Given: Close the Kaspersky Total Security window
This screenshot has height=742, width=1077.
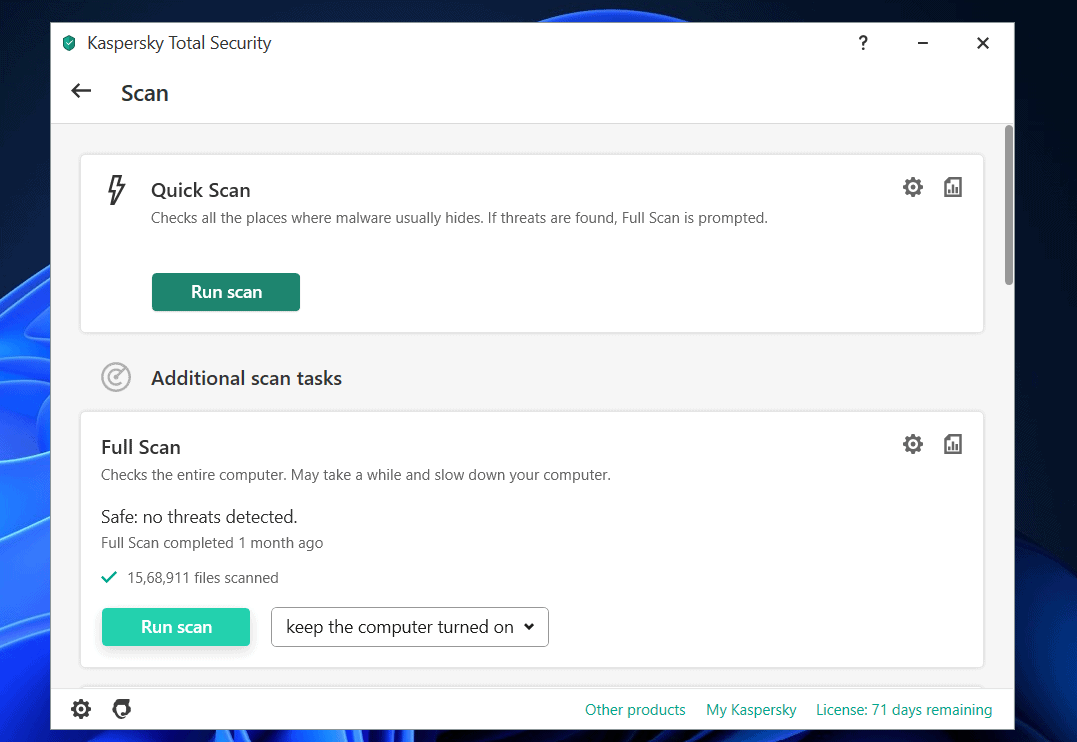Looking at the screenshot, I should coord(983,43).
